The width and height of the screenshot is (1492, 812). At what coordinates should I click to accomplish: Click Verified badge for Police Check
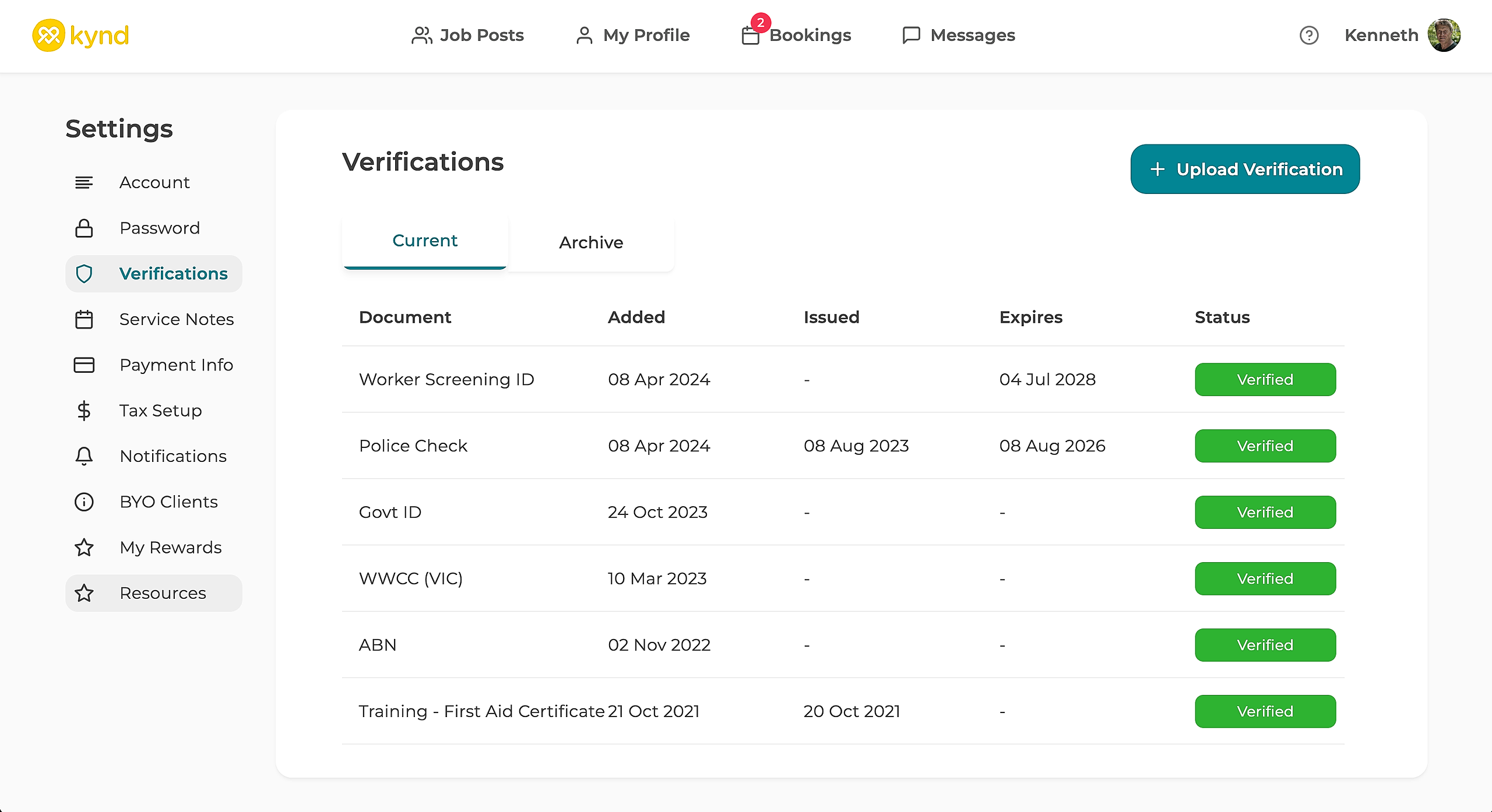(x=1265, y=446)
